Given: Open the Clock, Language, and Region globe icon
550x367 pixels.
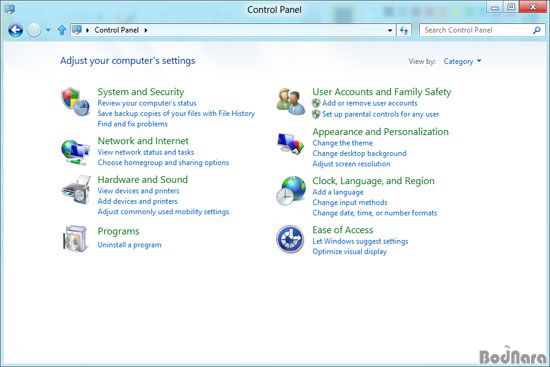Looking at the screenshot, I should 291,191.
